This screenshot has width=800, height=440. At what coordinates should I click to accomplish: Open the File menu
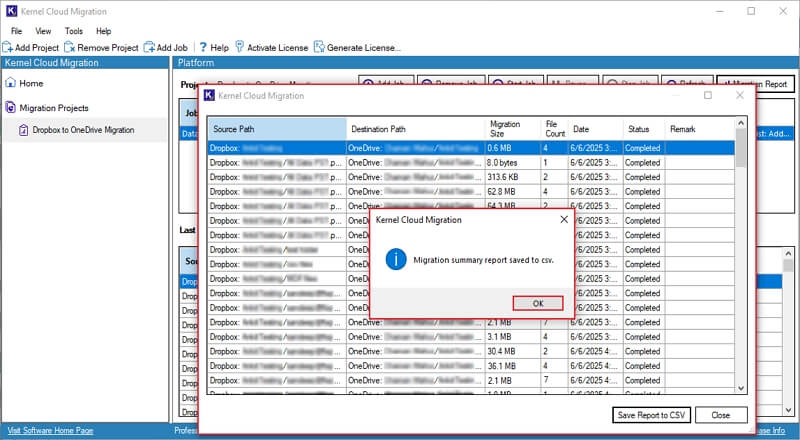point(16,31)
